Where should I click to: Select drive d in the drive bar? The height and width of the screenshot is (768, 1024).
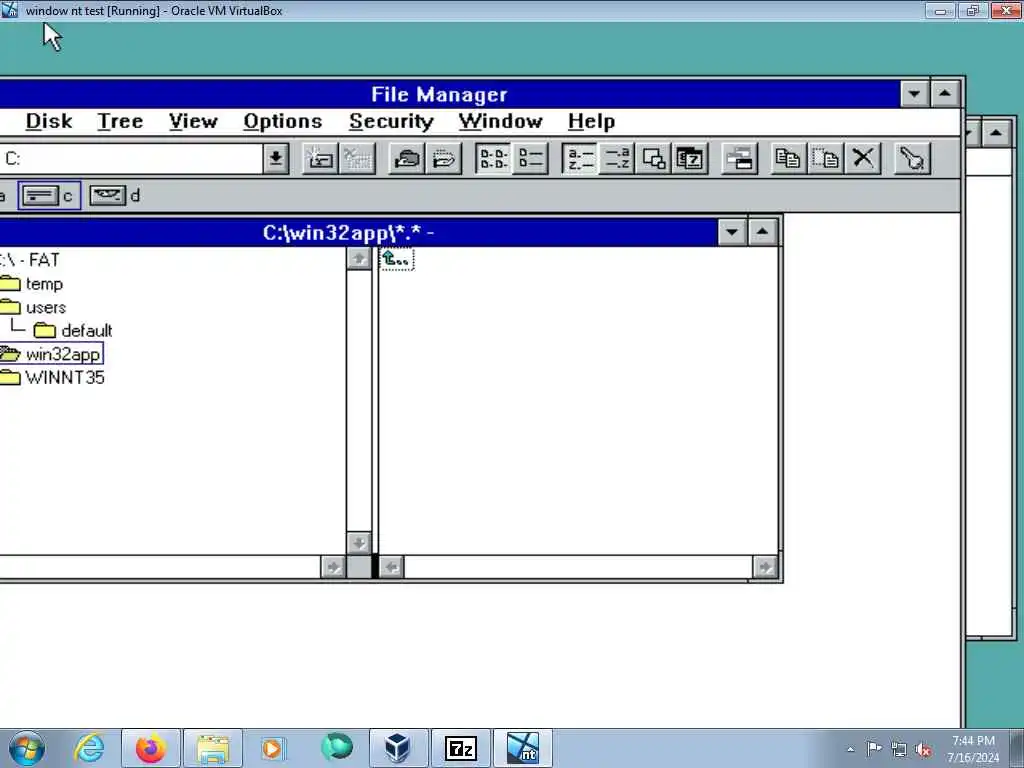click(x=115, y=195)
